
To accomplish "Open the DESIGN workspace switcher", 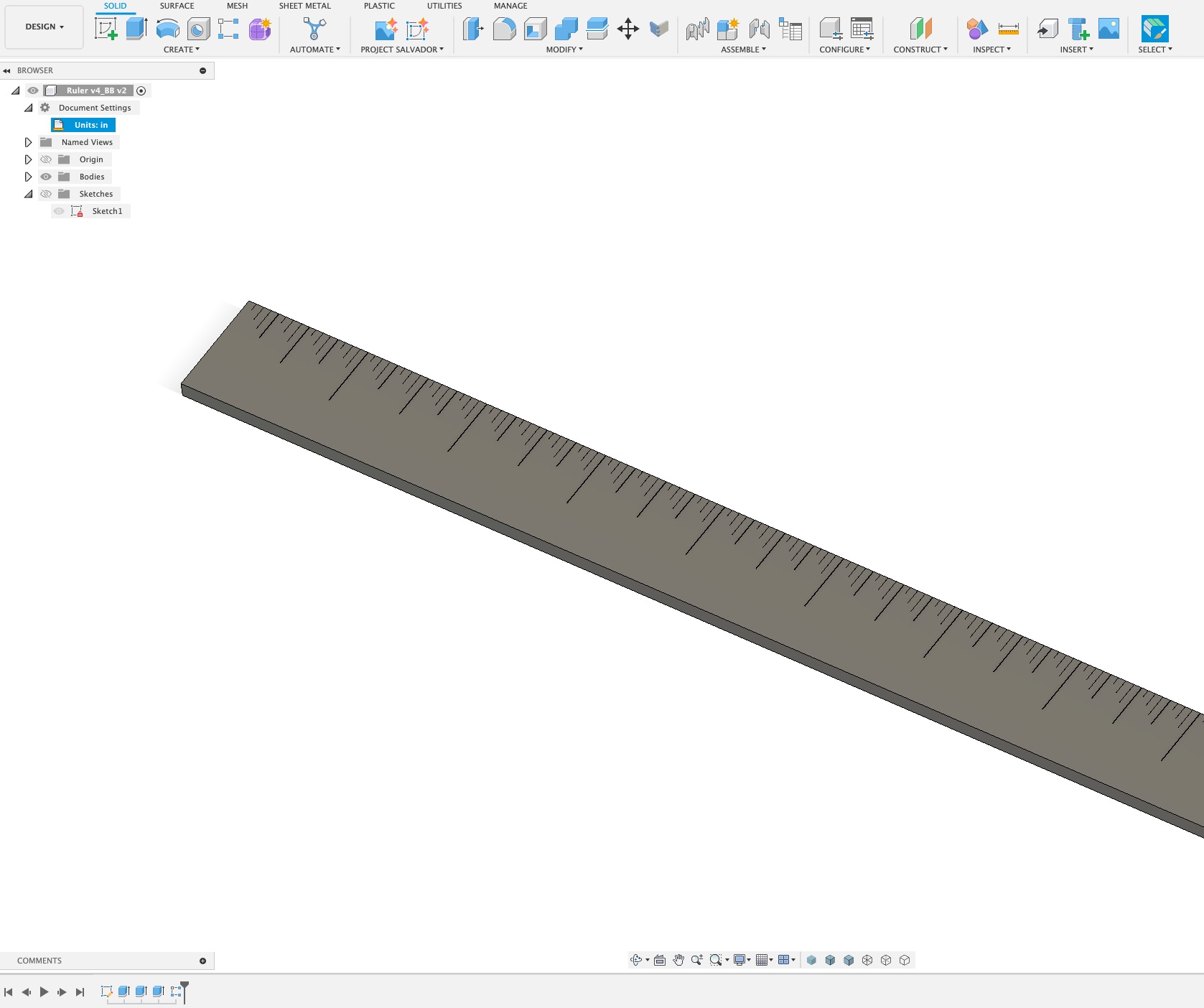I will (44, 27).
